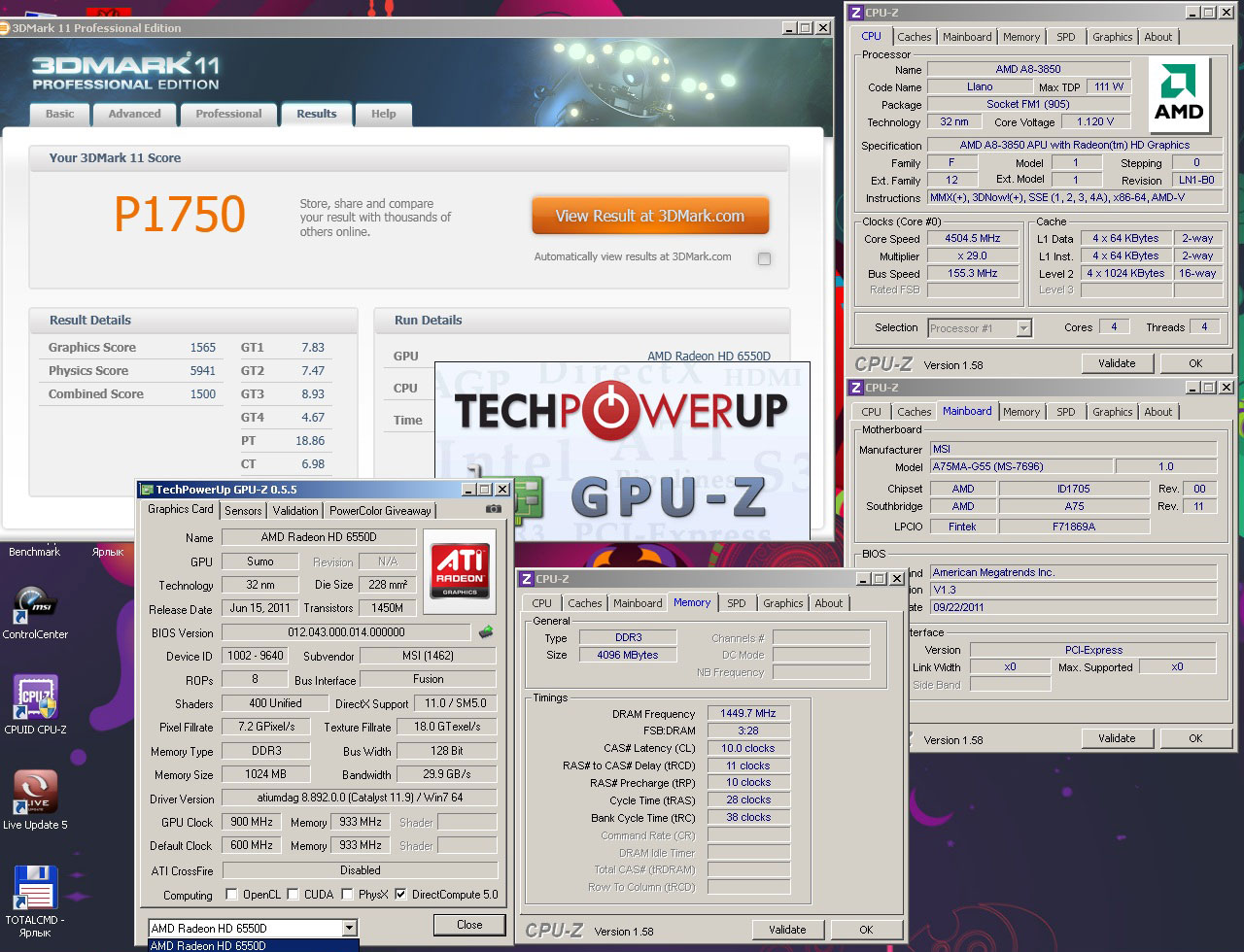Toggle the OpenCL checkbox in GPU-Z
The image size is (1244, 952).
point(231,895)
